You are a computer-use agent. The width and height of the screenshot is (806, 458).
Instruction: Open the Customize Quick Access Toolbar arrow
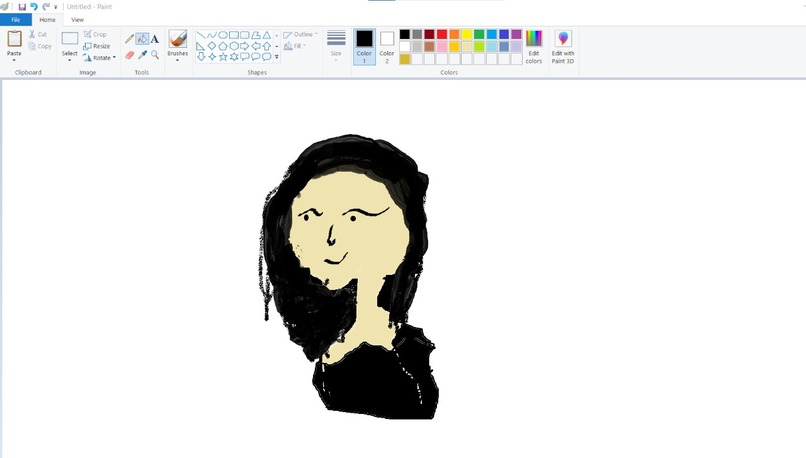coord(56,7)
